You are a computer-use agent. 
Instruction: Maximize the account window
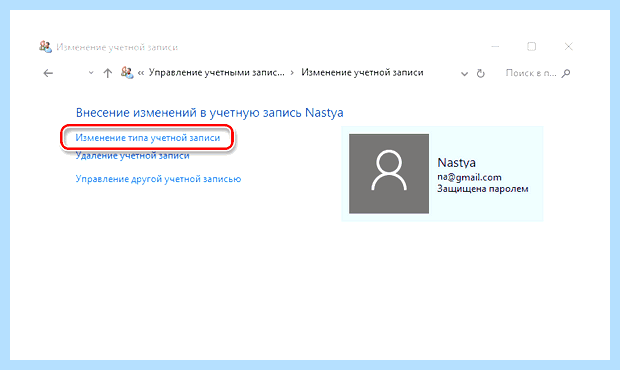coord(531,47)
